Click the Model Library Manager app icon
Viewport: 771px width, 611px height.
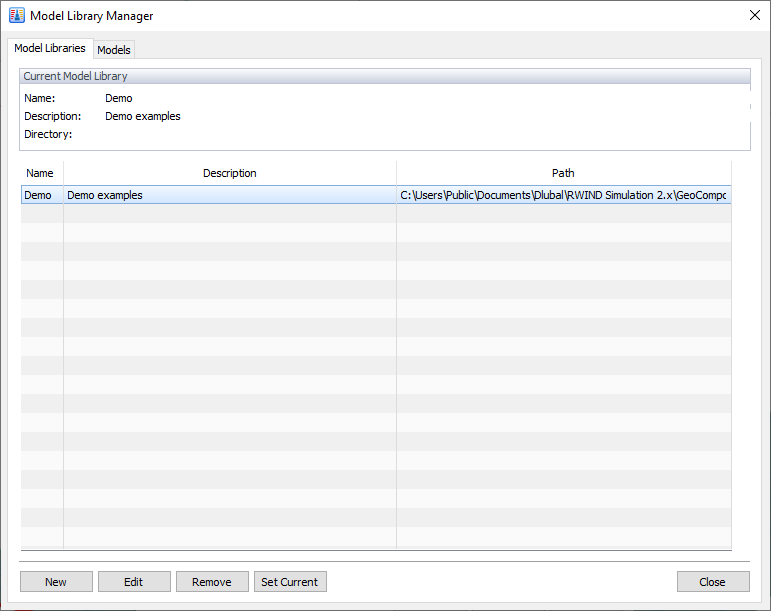[17, 15]
